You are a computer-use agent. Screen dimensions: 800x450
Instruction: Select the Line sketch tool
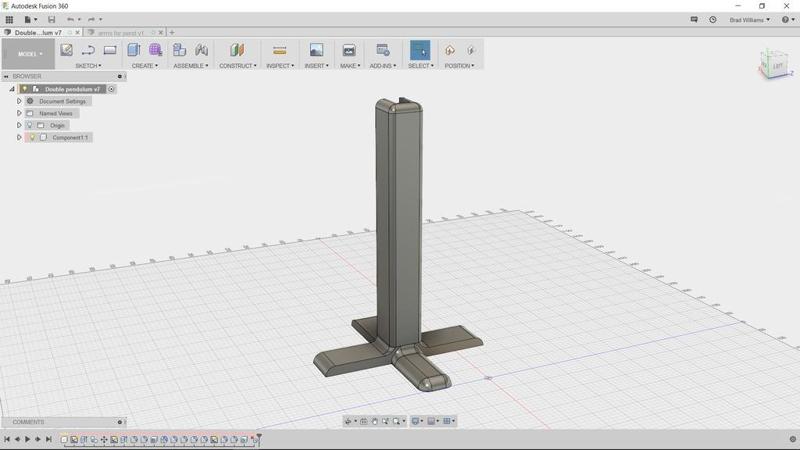coord(88,50)
